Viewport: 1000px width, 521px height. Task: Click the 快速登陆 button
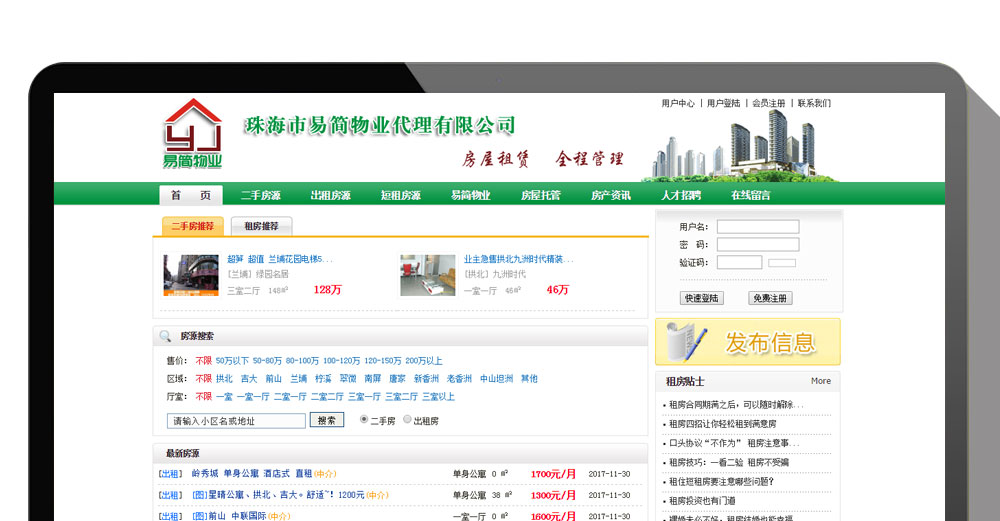pos(702,298)
